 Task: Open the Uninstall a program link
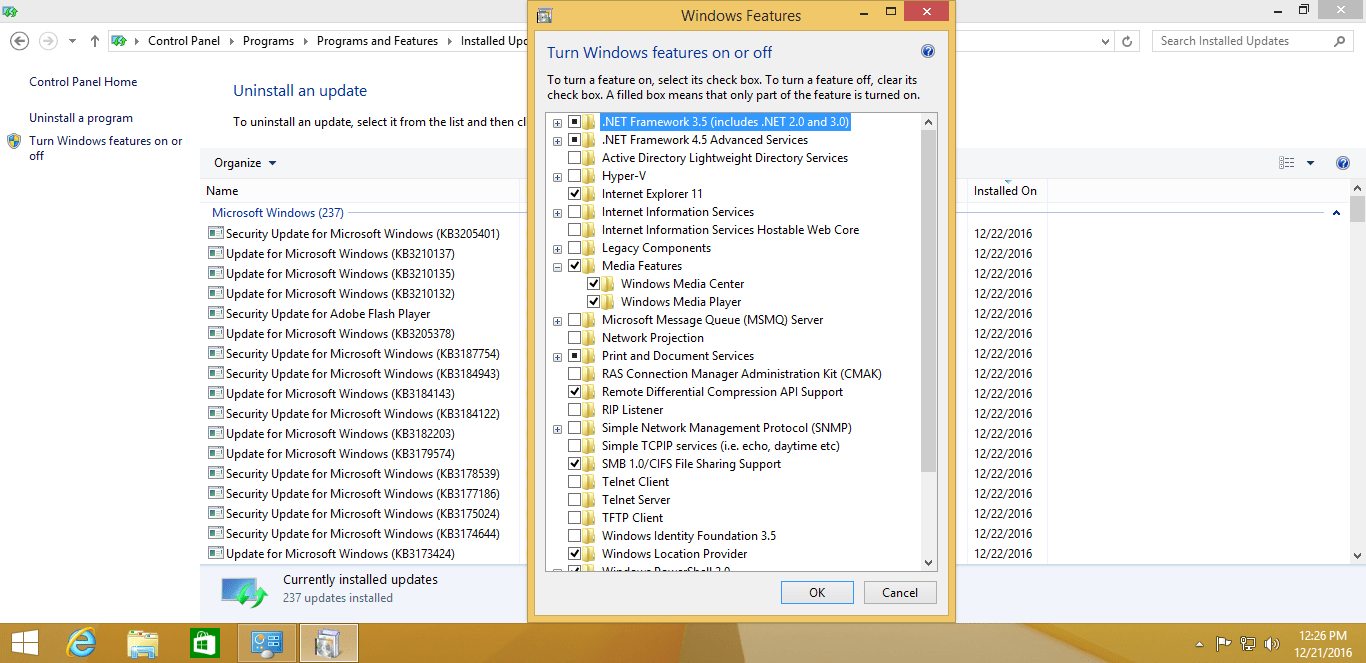point(81,118)
